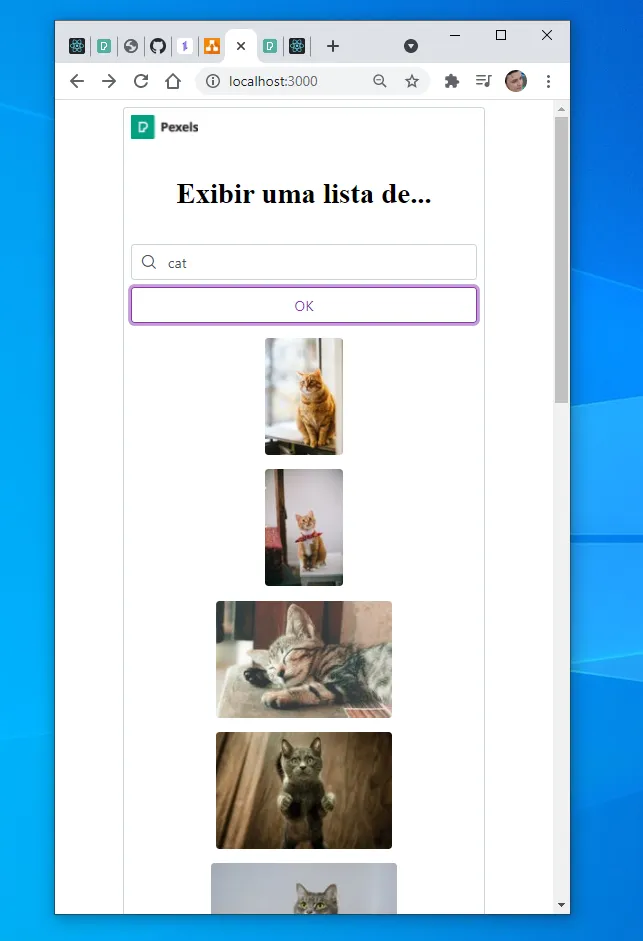
Task: Open the tab search dropdown
Action: click(x=411, y=46)
